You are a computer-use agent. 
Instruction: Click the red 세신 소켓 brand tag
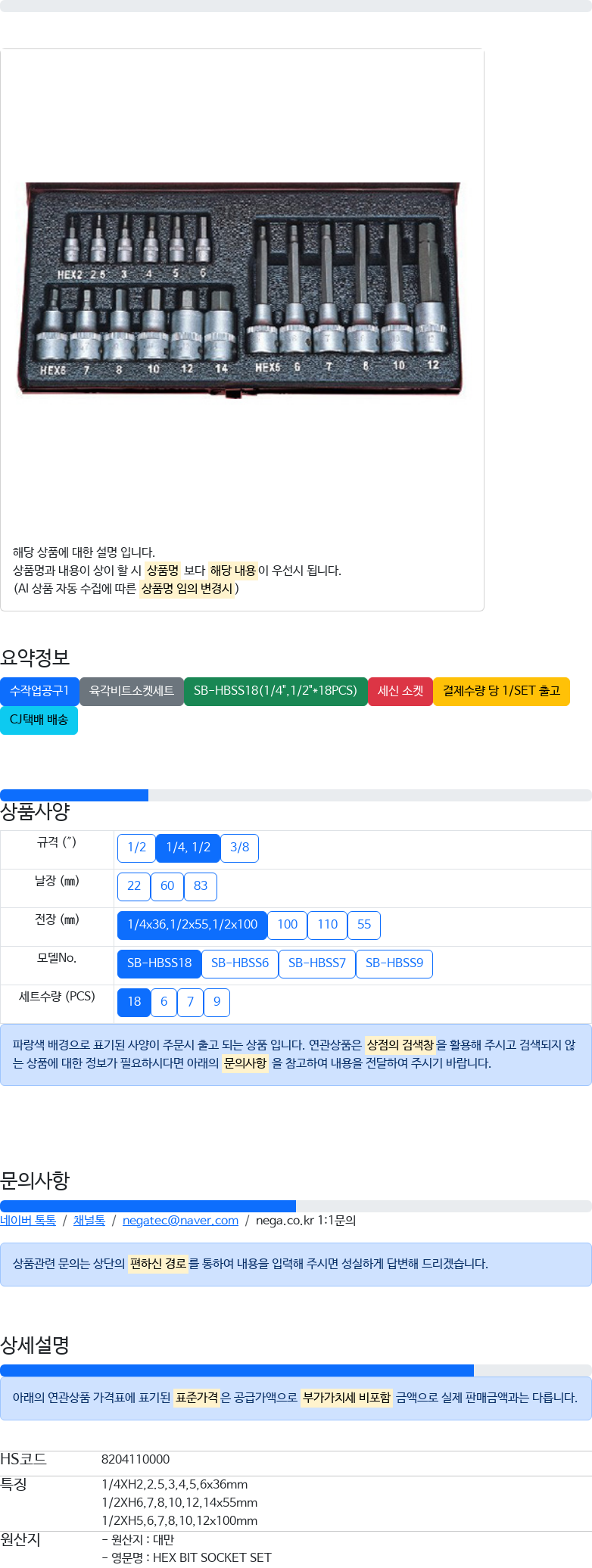pos(400,691)
